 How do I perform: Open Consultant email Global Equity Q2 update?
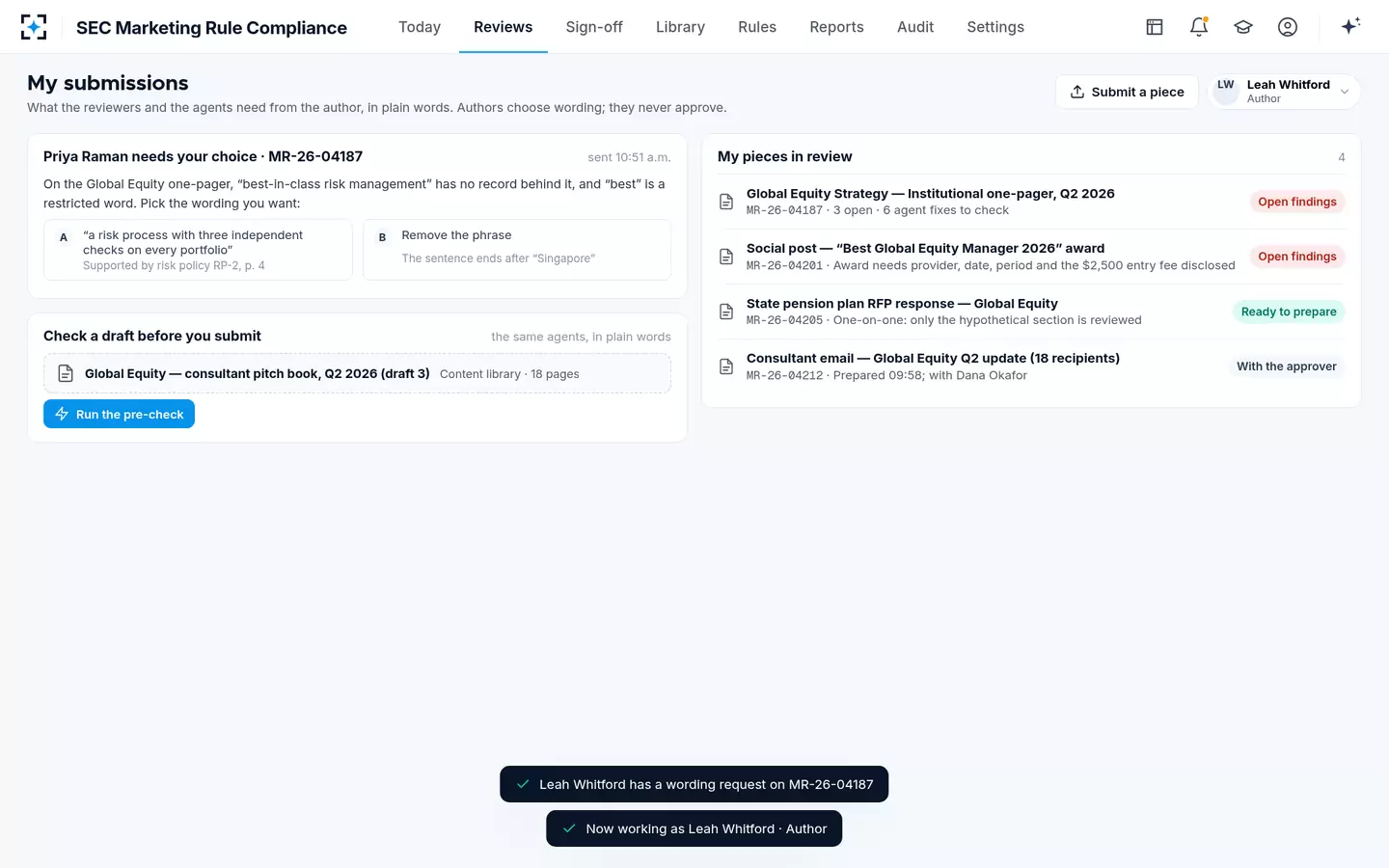[1031, 366]
